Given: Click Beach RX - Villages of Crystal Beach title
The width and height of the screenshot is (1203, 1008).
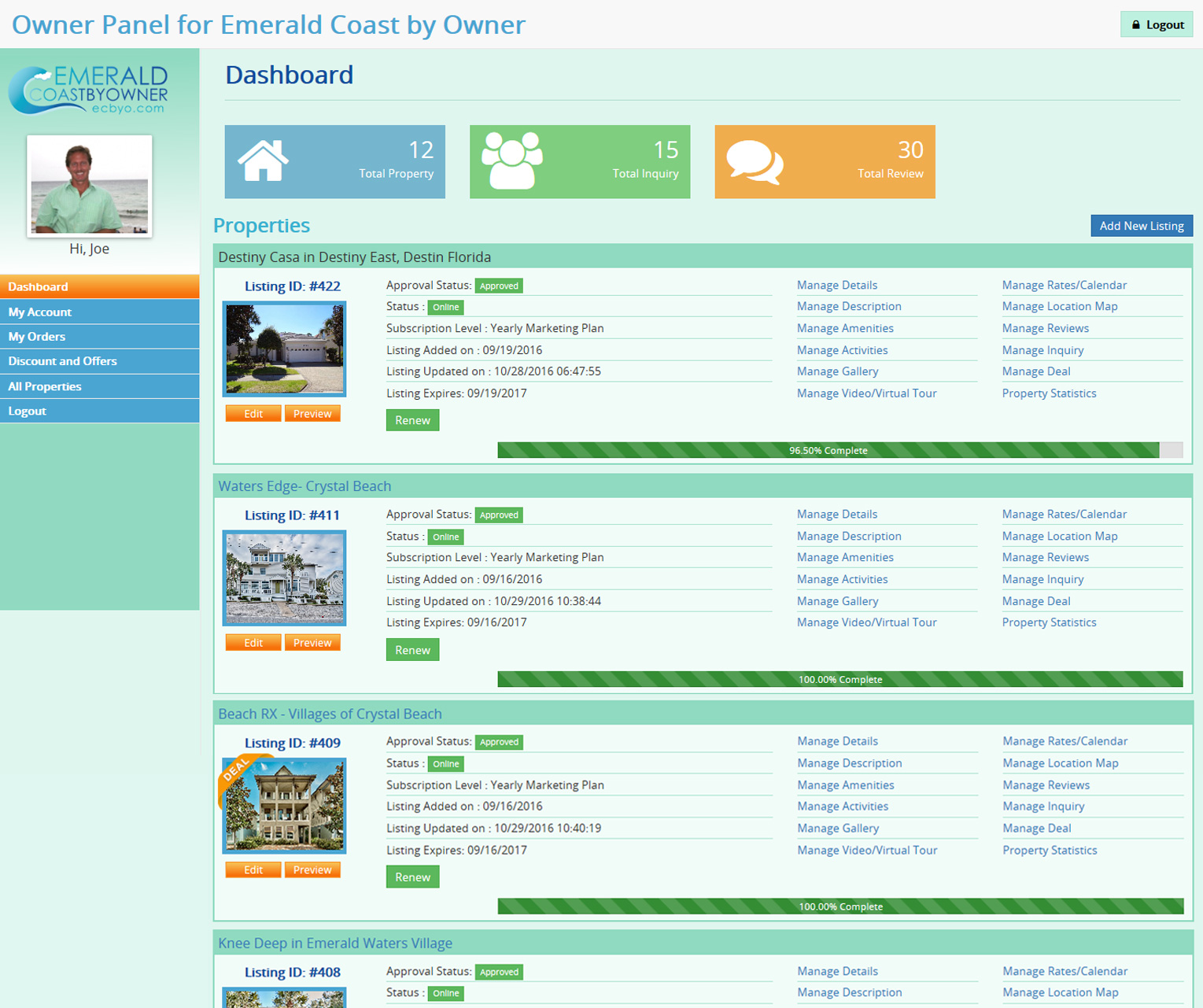Looking at the screenshot, I should (x=330, y=714).
